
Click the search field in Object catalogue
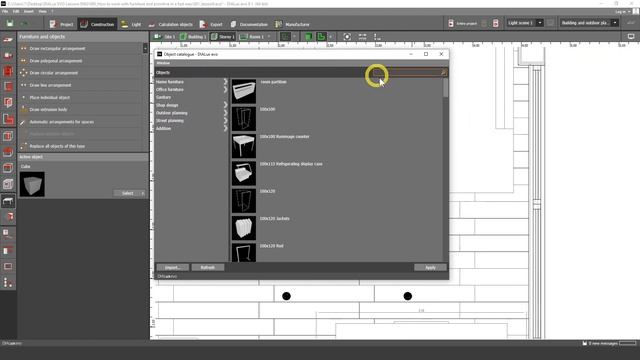pos(411,73)
